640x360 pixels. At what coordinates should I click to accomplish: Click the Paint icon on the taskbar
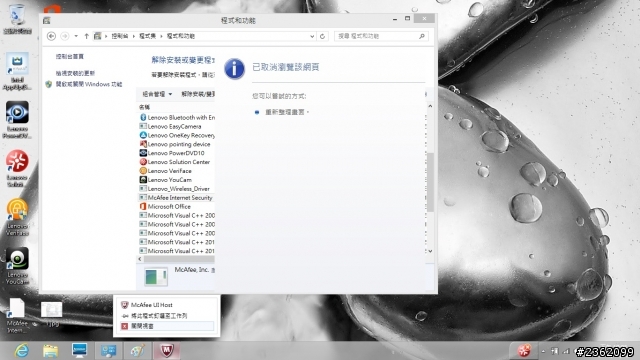pos(138,351)
